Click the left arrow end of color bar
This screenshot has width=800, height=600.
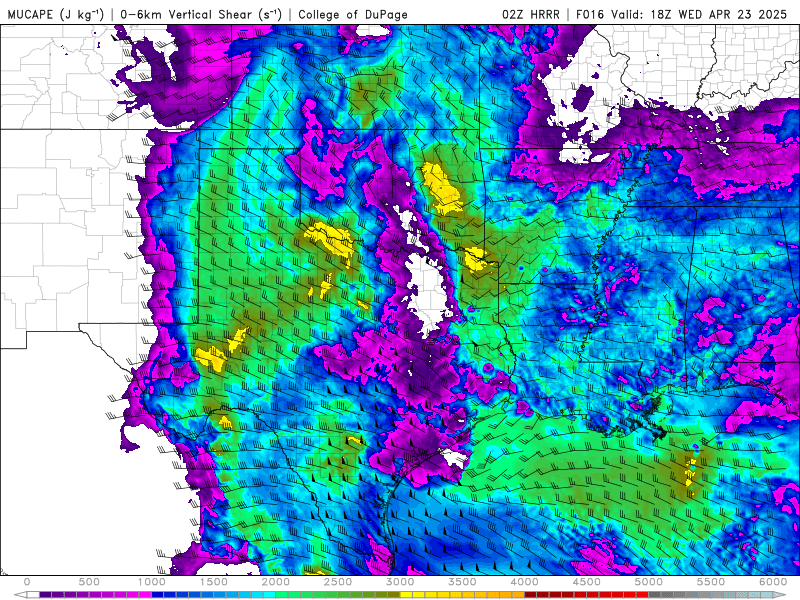[20, 595]
